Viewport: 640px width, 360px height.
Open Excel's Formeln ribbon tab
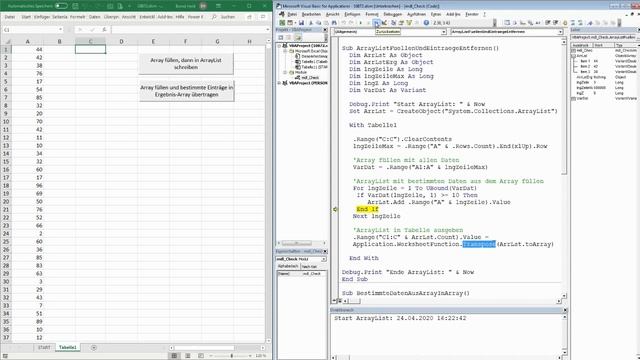click(78, 17)
